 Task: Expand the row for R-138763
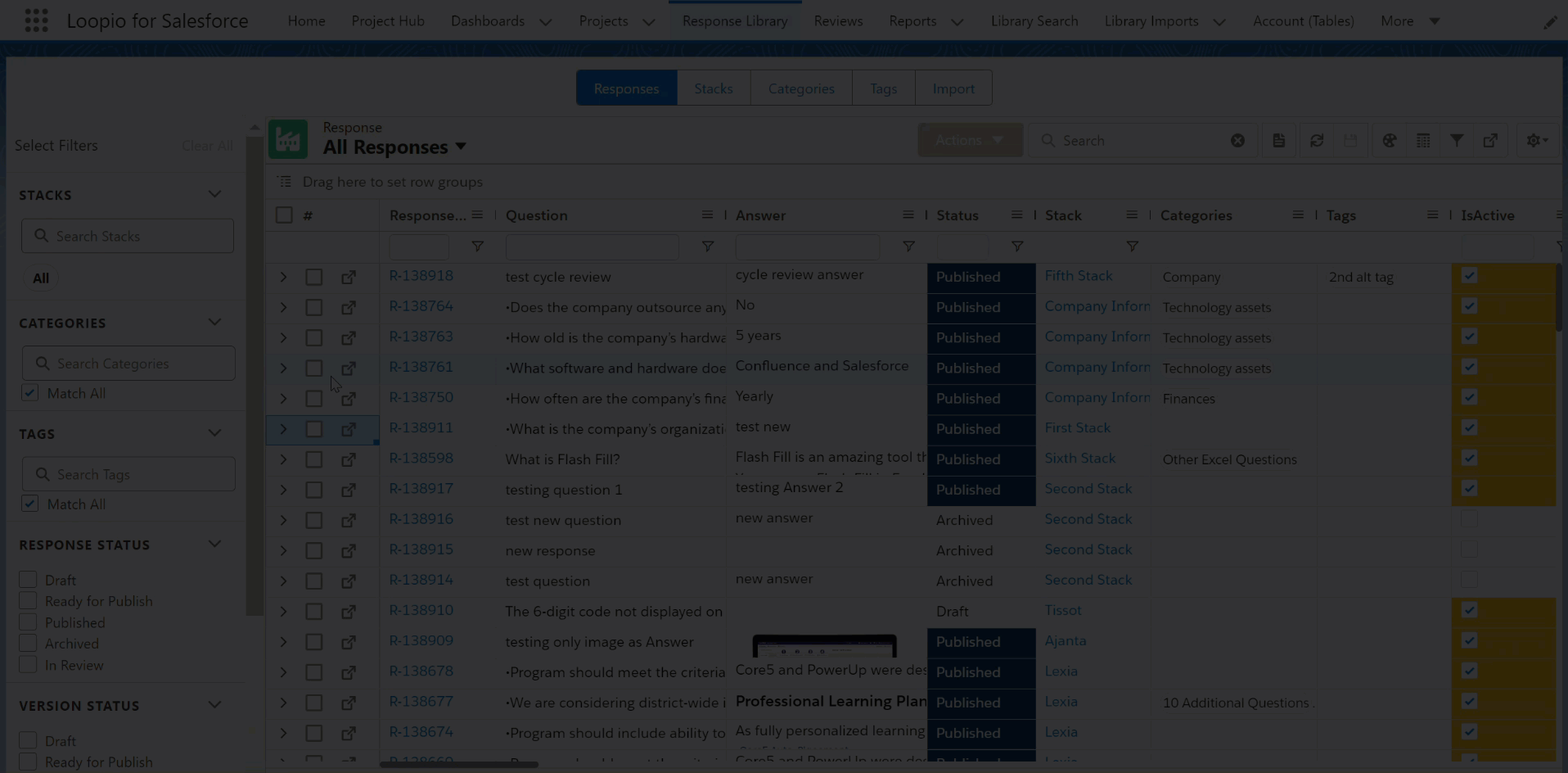pyautogui.click(x=283, y=338)
